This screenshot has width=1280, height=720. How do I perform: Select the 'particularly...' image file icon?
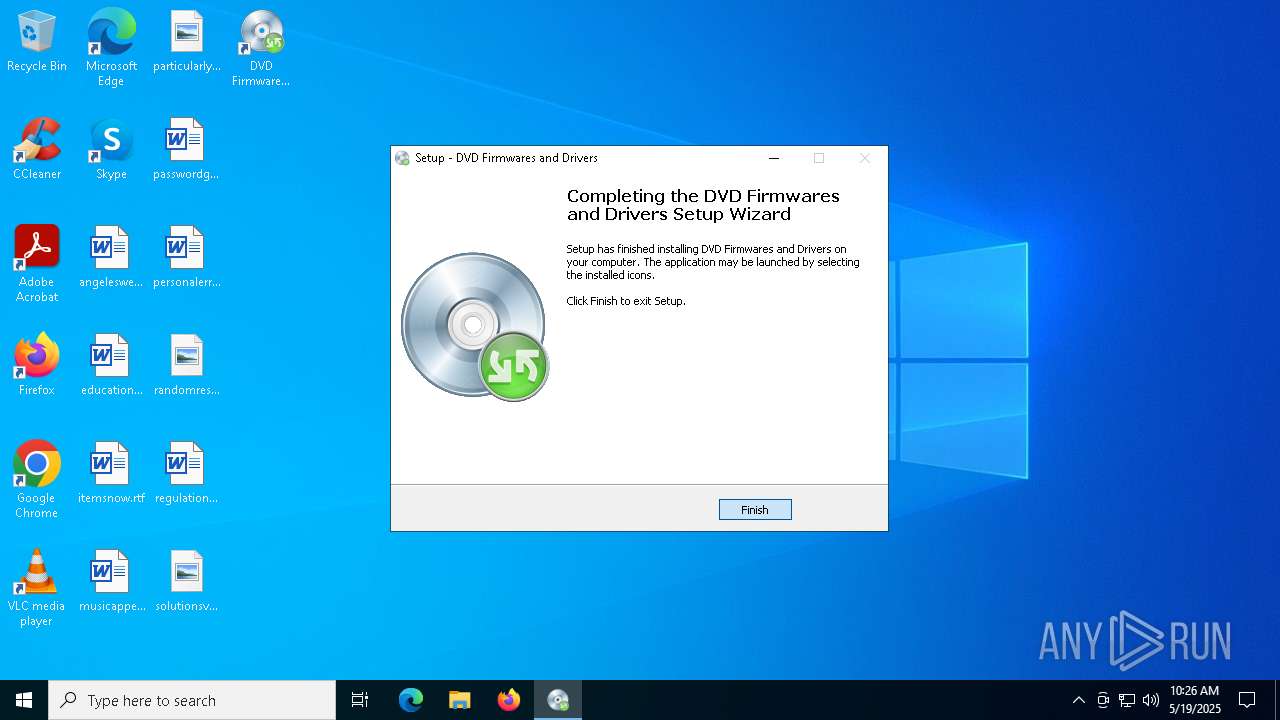(x=187, y=43)
